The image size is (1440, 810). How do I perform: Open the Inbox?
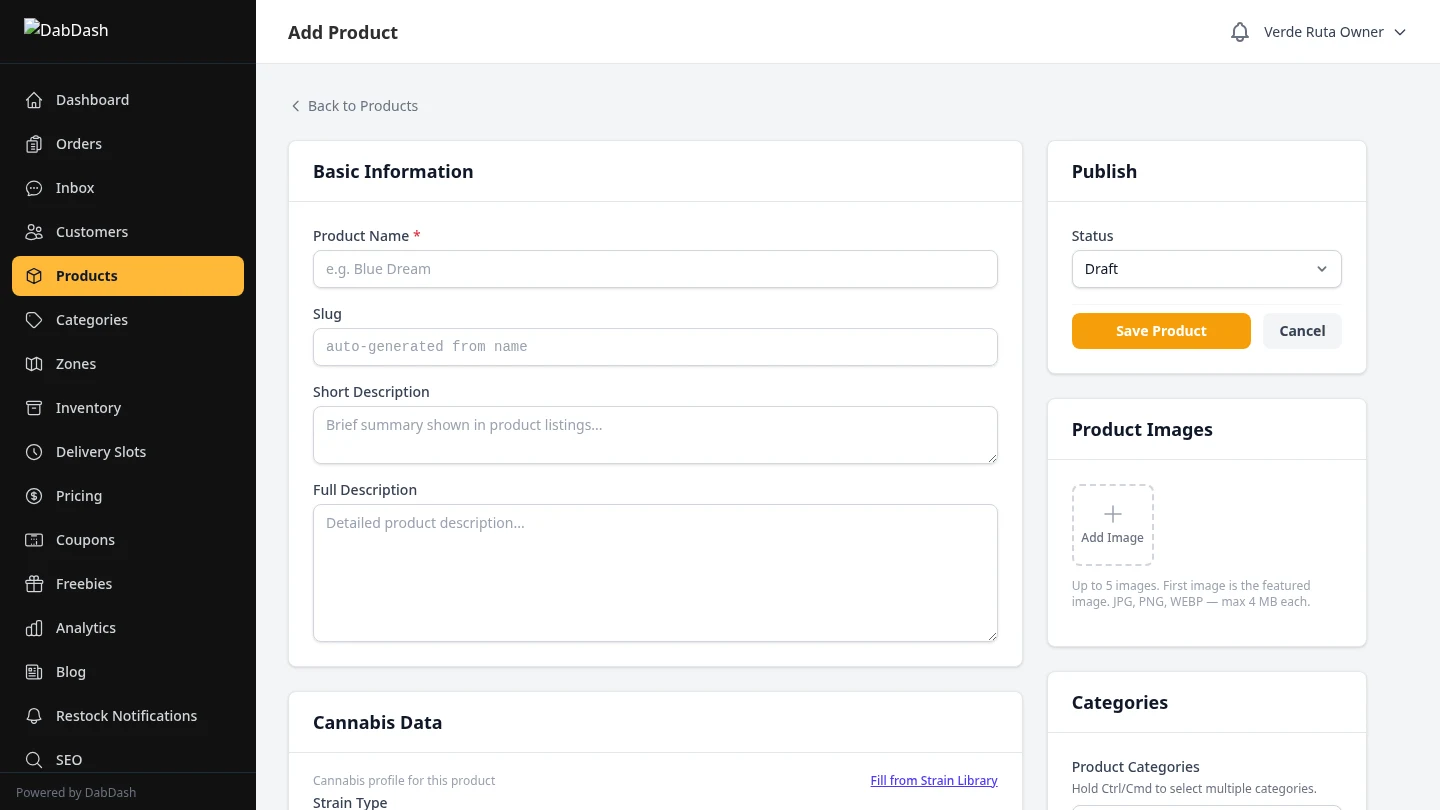(x=34, y=188)
